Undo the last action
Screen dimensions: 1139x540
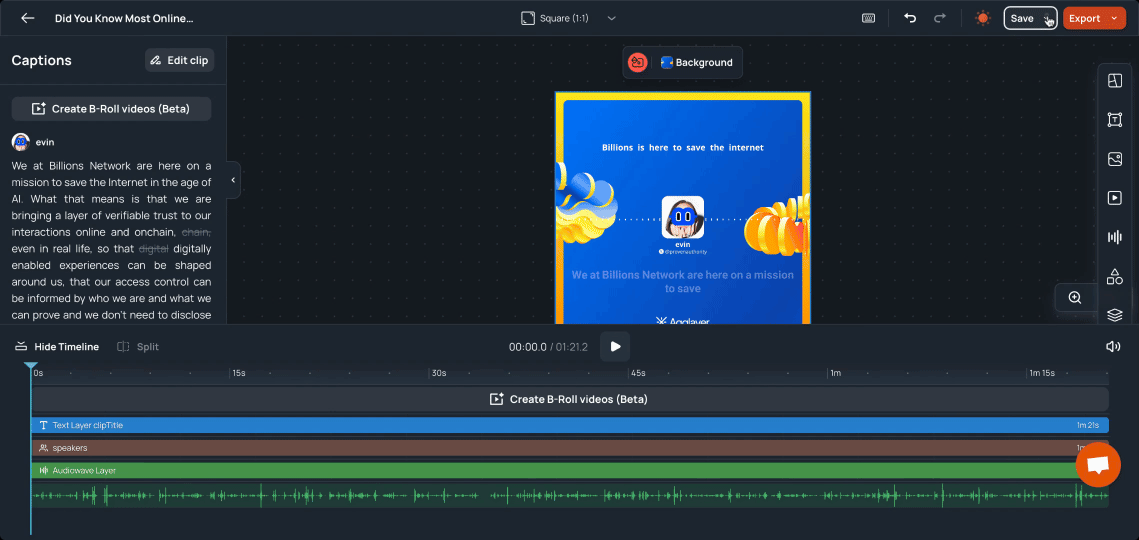[910, 18]
